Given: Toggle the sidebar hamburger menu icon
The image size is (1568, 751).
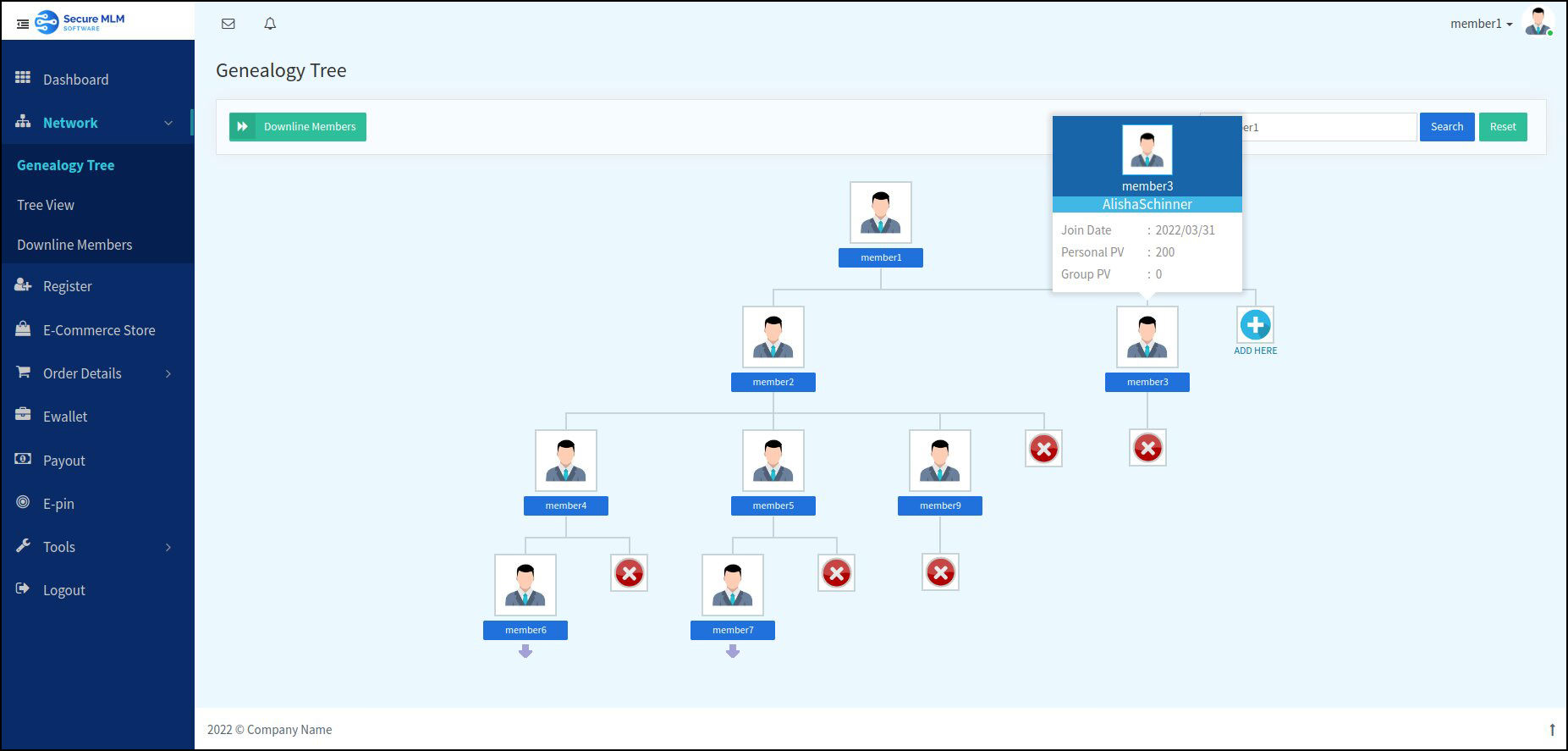Looking at the screenshot, I should pyautogui.click(x=23, y=25).
